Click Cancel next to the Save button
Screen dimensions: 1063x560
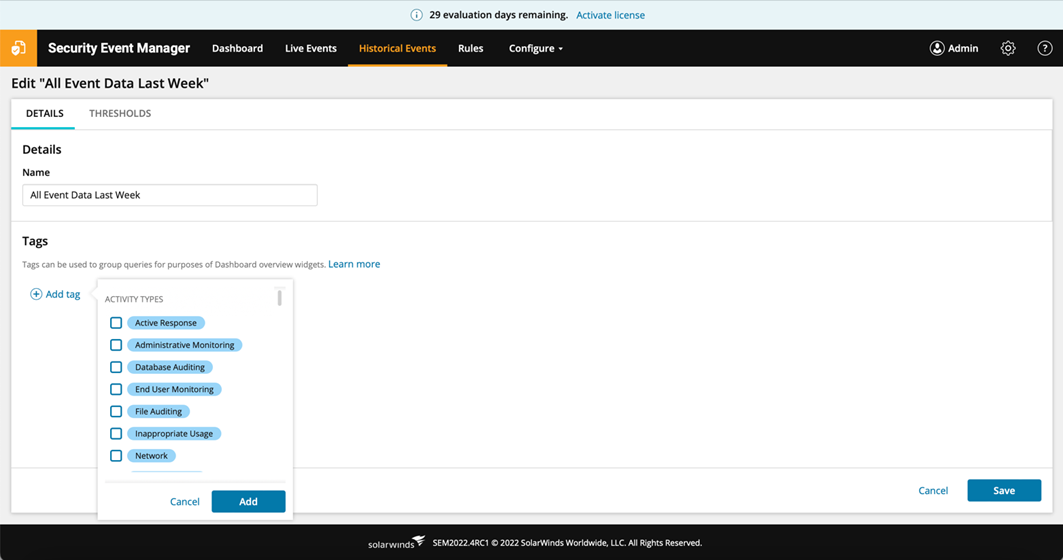click(x=933, y=490)
